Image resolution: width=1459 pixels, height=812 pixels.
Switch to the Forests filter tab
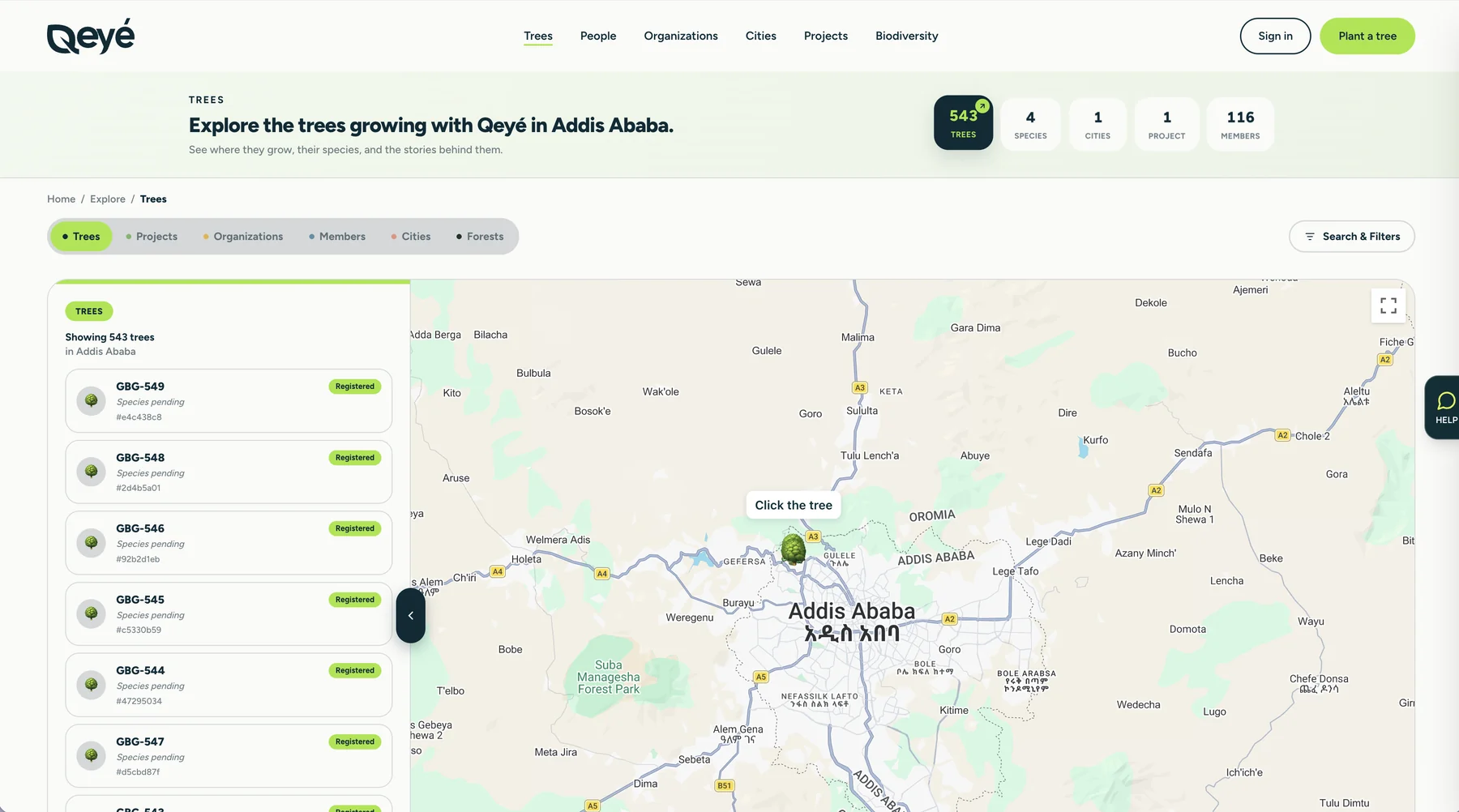coord(480,237)
